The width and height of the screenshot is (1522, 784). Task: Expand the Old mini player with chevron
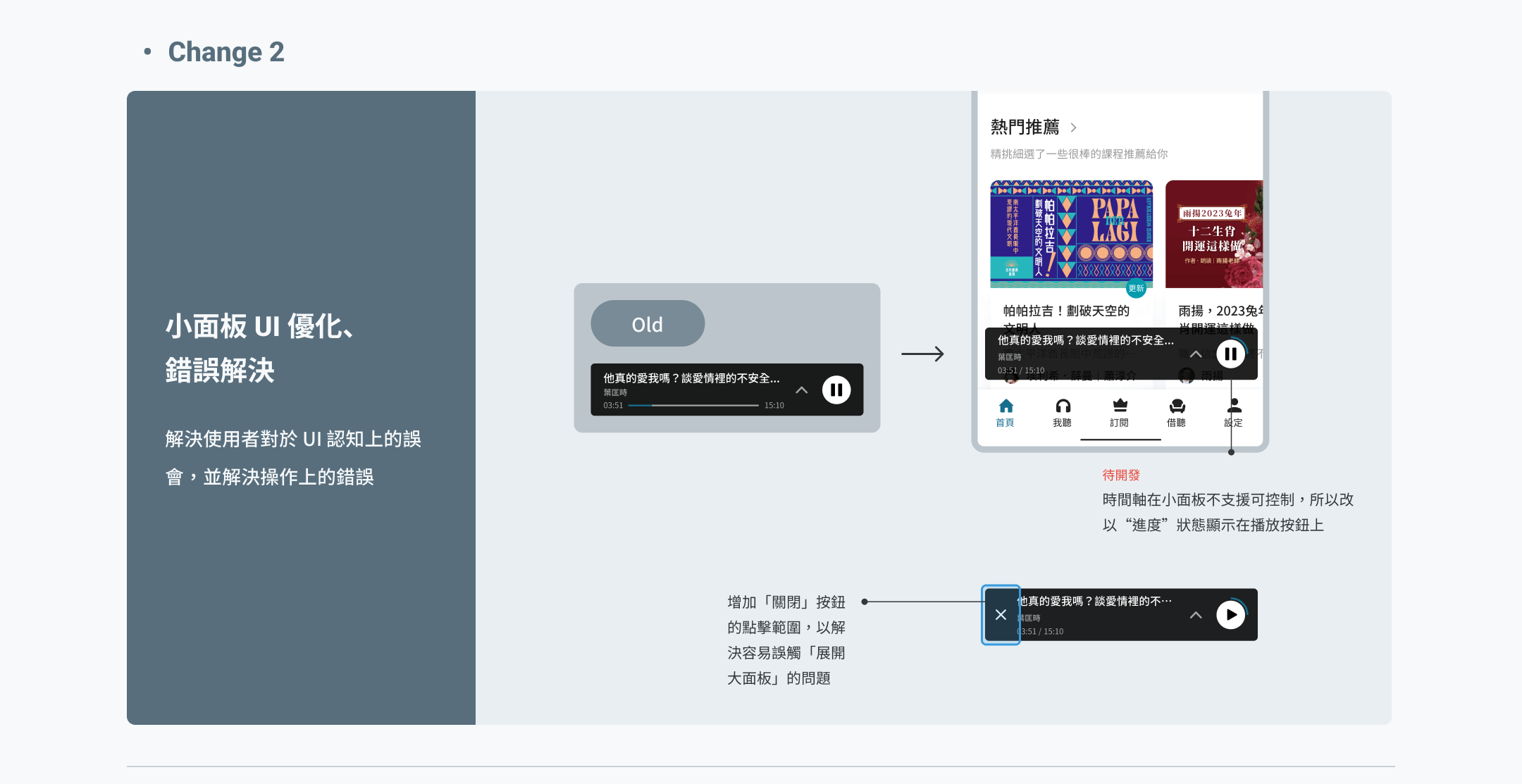(801, 390)
